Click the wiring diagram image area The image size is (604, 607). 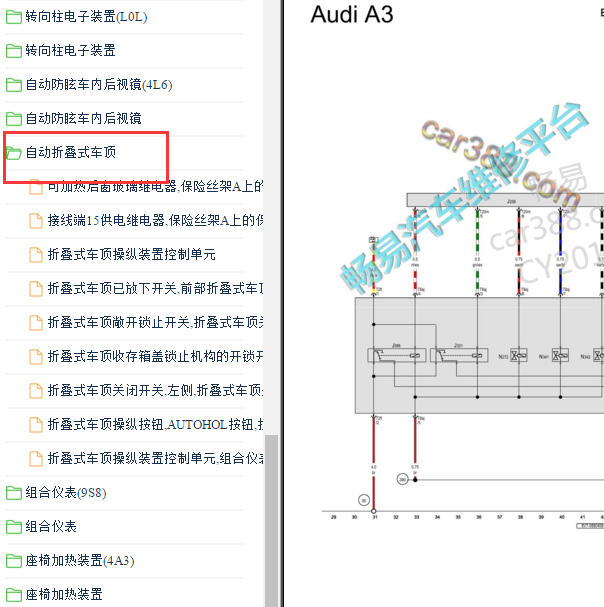pyautogui.click(x=463, y=360)
